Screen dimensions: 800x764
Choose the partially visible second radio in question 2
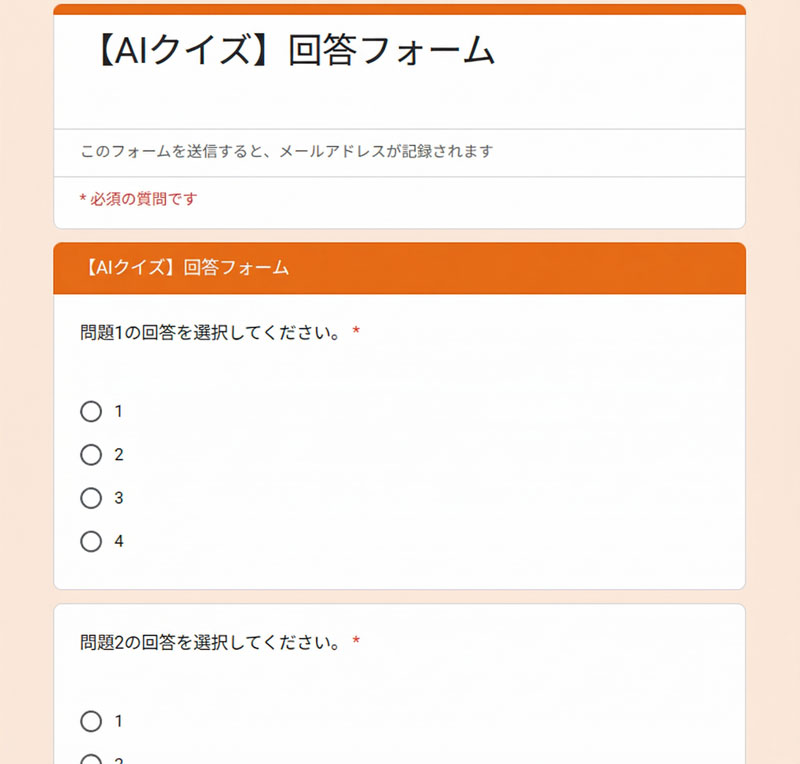pos(91,759)
